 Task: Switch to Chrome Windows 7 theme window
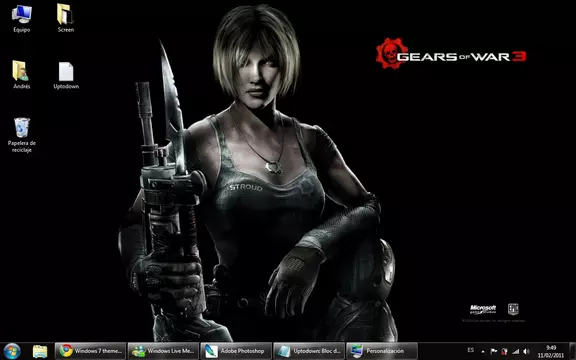90,351
